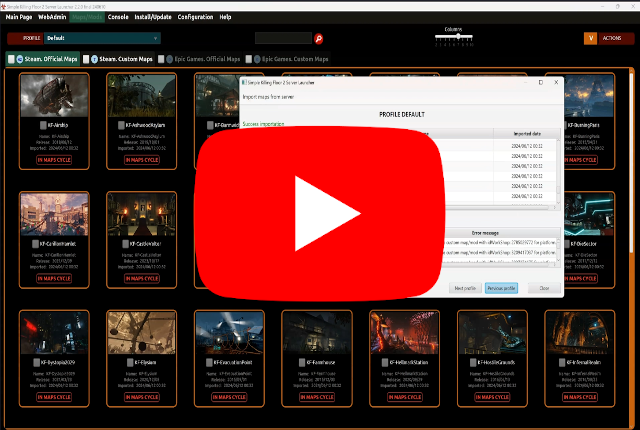The width and height of the screenshot is (640, 430).
Task: Click IN MAPS CYCLE under KF-EvacuationPoint
Action: click(x=229, y=397)
